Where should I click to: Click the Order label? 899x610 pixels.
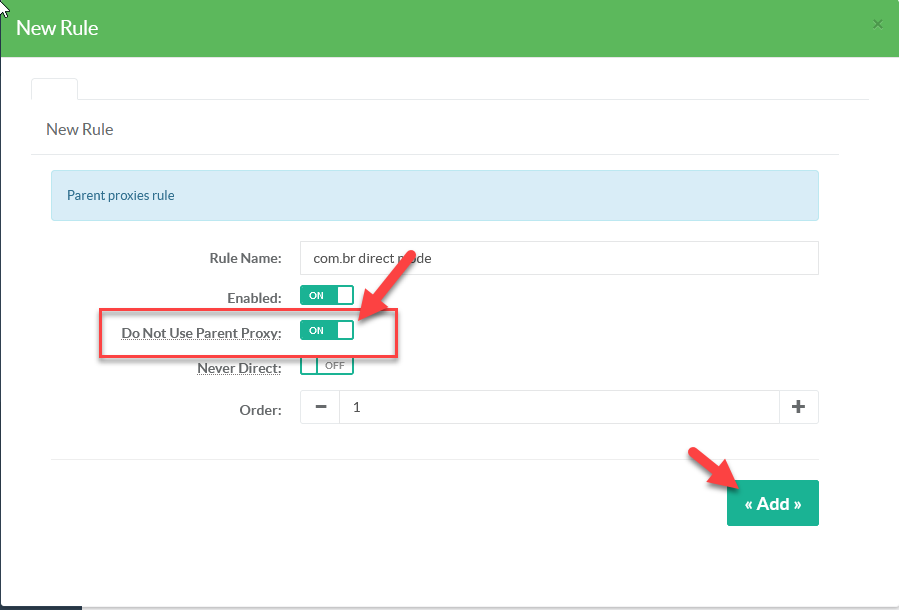tap(260, 409)
